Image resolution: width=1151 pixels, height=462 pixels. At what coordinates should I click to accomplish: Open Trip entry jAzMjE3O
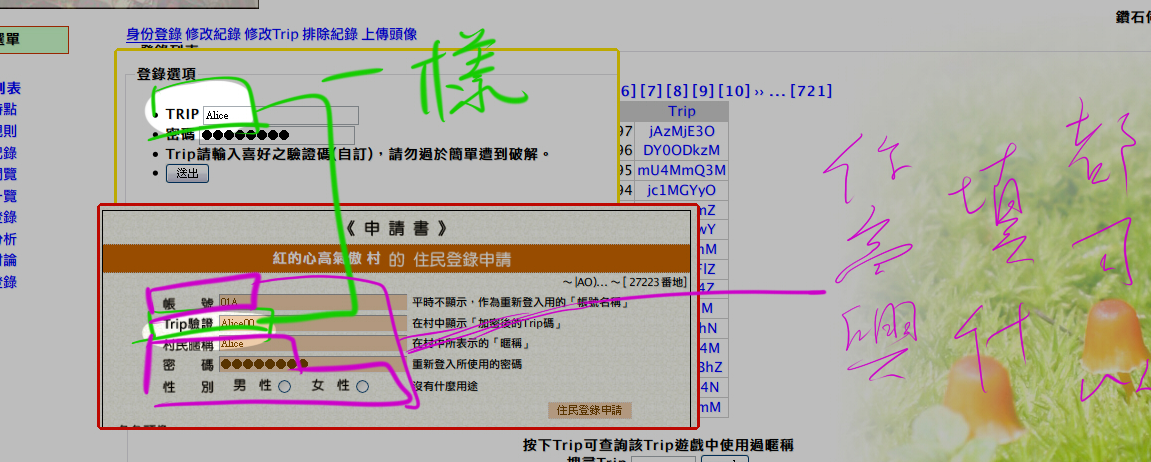(x=682, y=131)
